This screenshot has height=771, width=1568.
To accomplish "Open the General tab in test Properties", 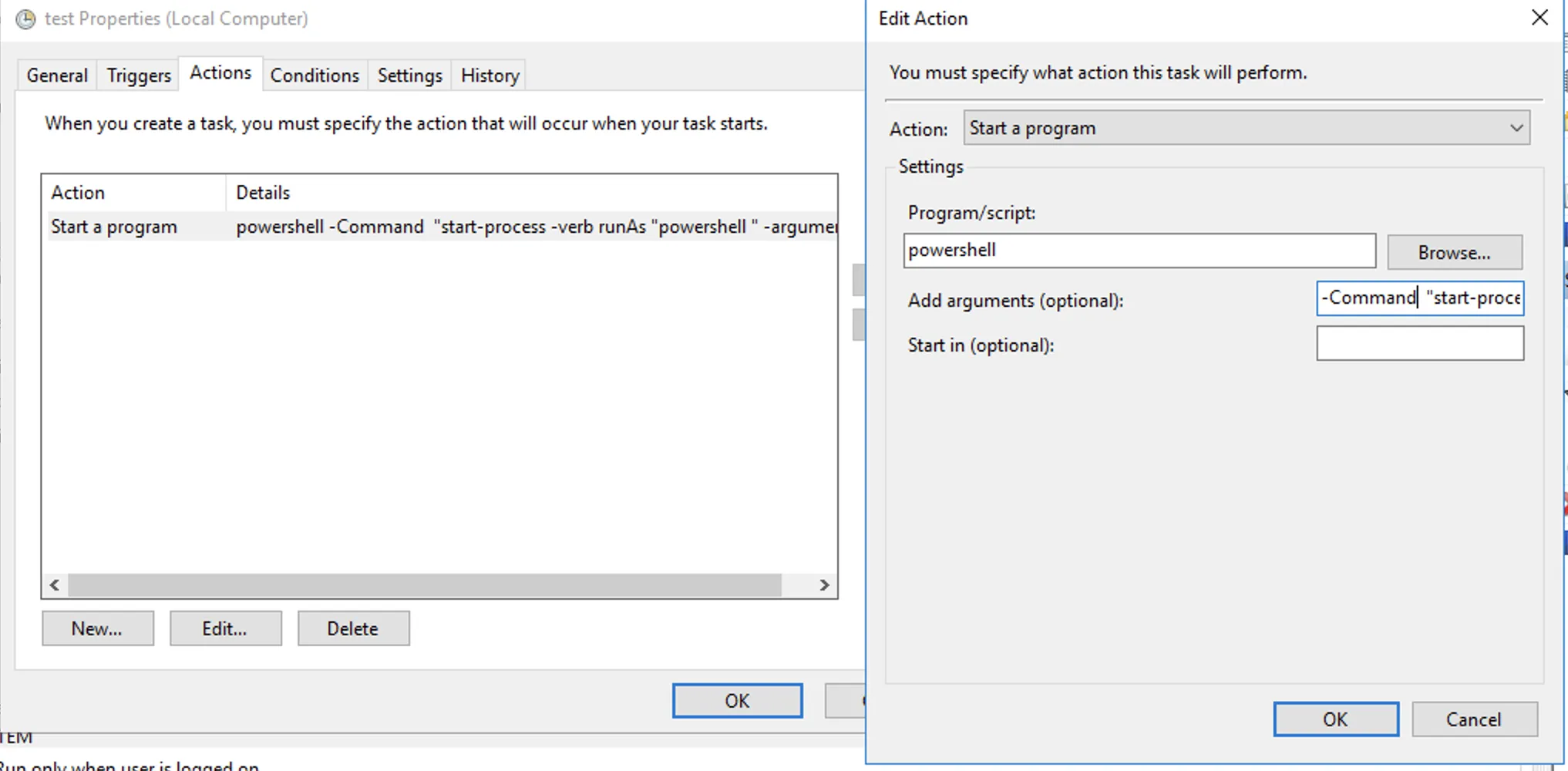I will tap(57, 76).
